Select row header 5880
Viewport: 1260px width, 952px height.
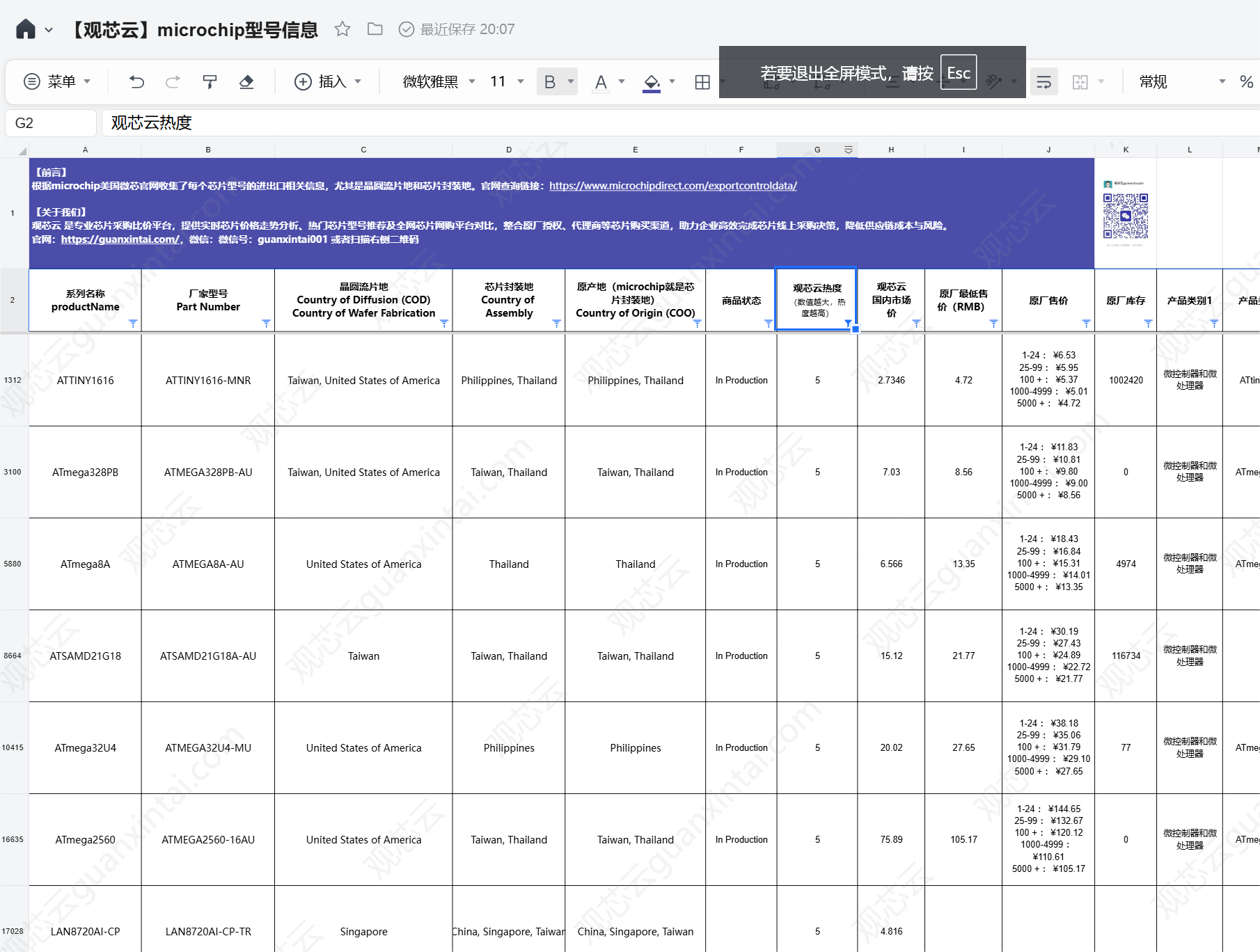(13, 564)
